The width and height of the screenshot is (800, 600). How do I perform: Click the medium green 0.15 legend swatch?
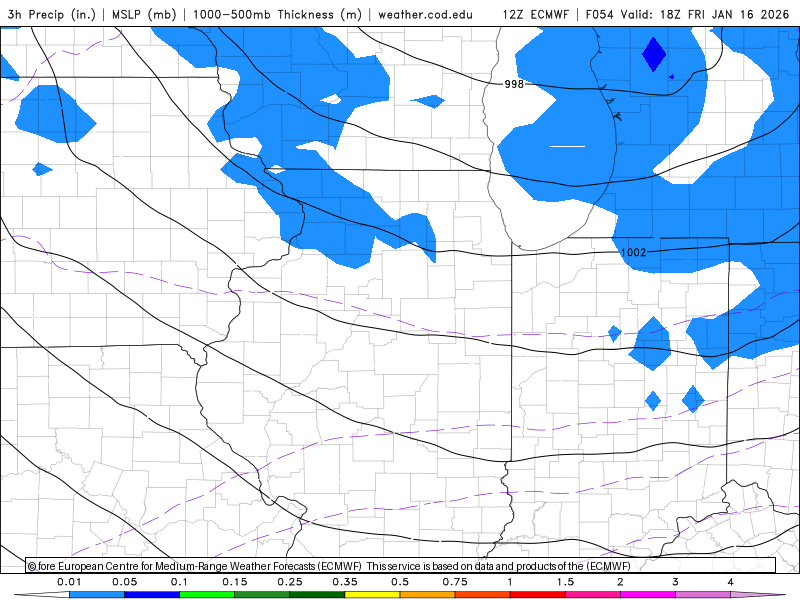[262, 595]
